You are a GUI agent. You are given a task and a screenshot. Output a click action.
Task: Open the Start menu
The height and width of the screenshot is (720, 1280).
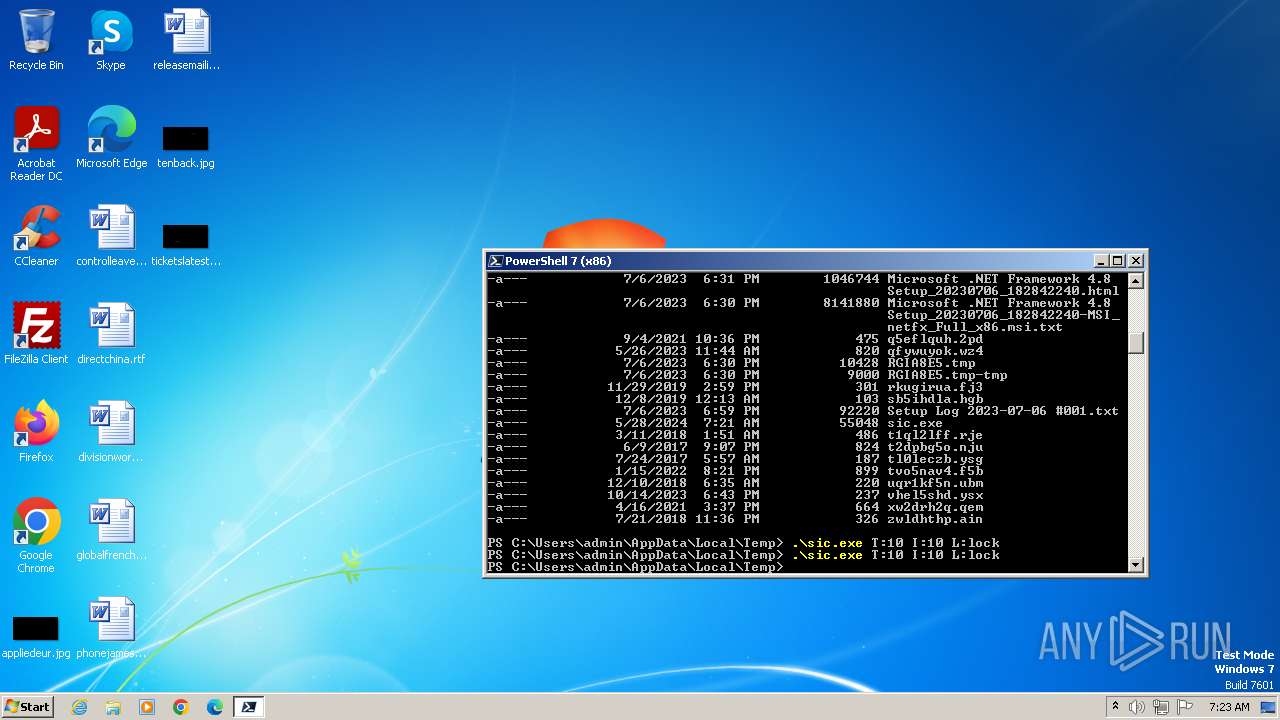pyautogui.click(x=28, y=706)
